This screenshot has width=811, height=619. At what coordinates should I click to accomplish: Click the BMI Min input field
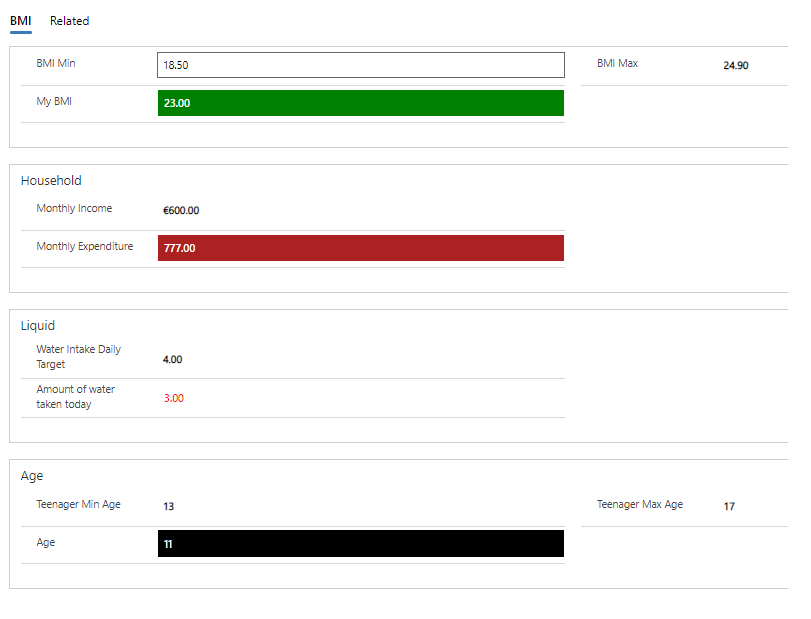click(361, 65)
